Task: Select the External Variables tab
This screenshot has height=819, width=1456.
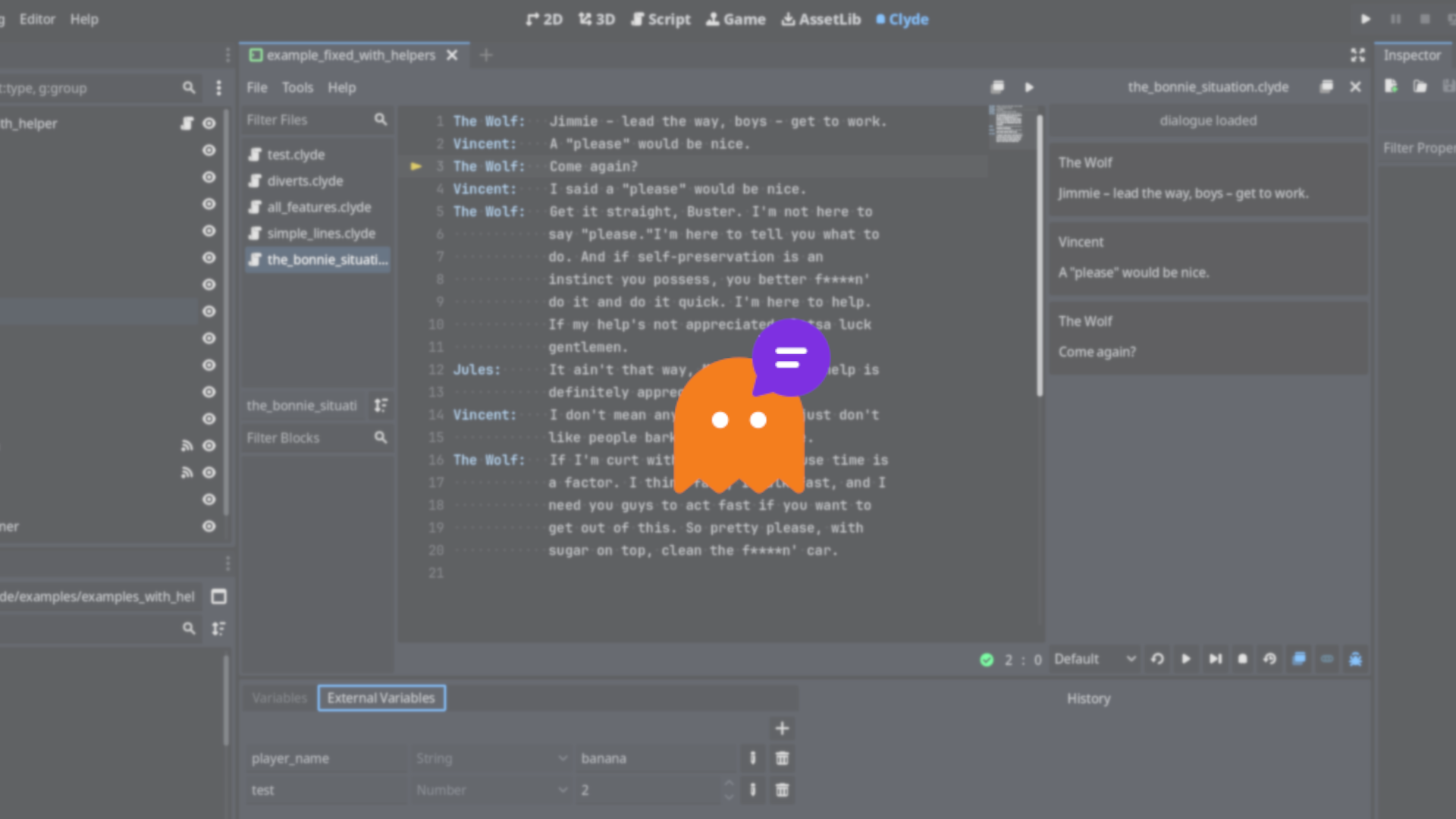Action: (x=381, y=698)
